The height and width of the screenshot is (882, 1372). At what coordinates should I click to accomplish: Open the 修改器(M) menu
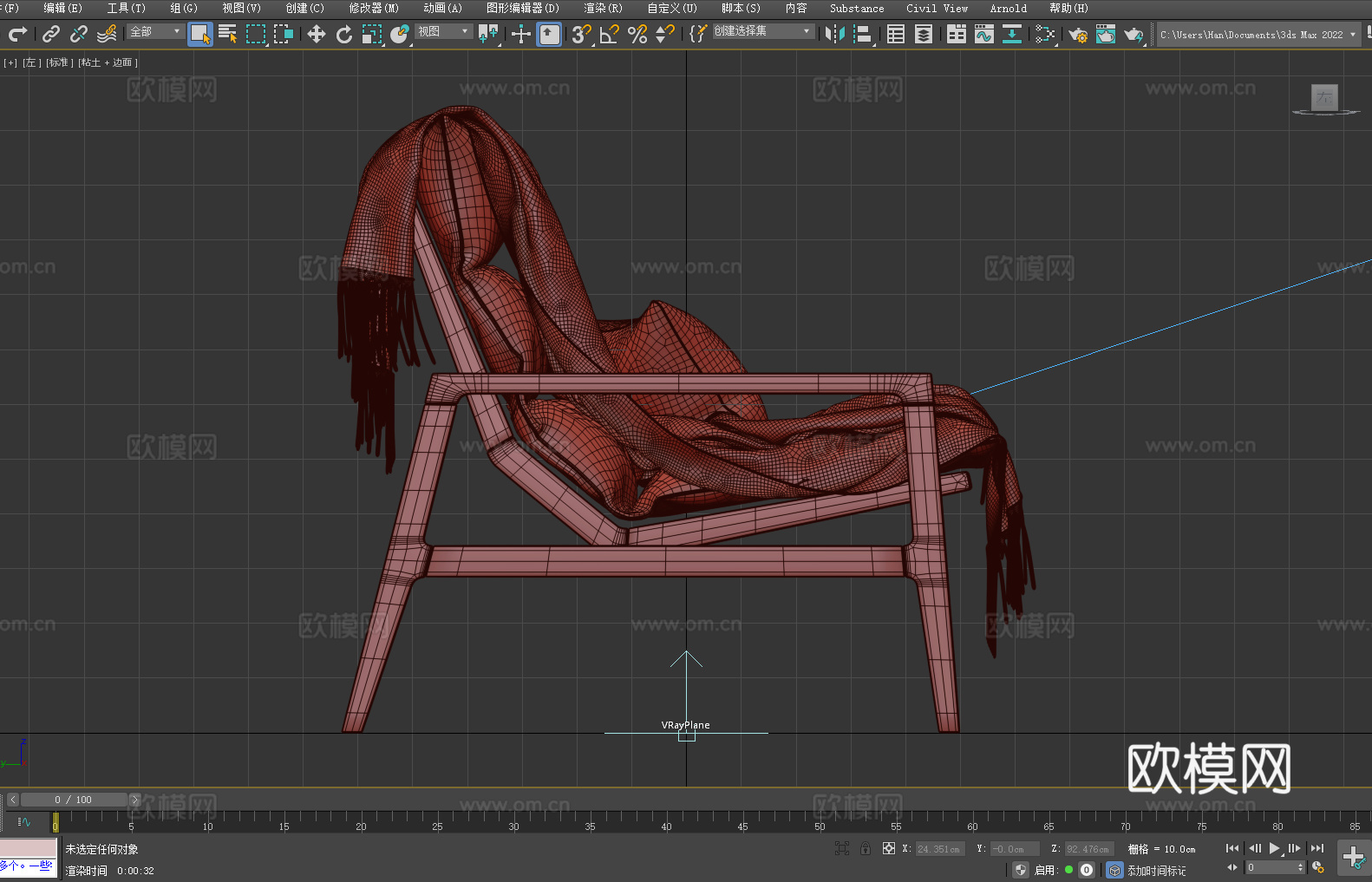pos(374,8)
